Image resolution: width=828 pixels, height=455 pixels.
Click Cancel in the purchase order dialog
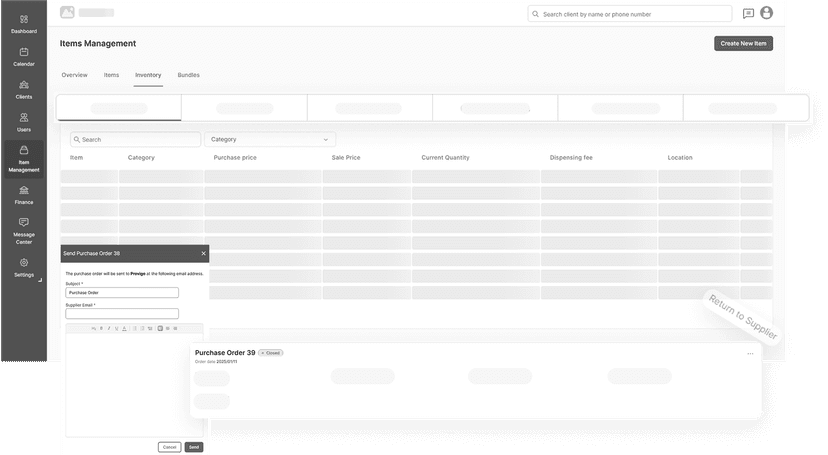click(x=170, y=447)
